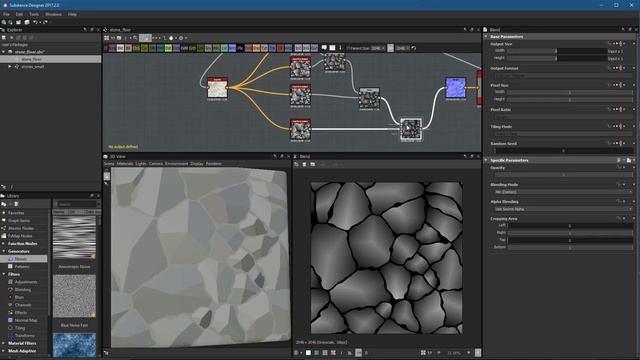Image resolution: width=640 pixels, height=360 pixels.
Task: Collapse the Filters category
Action: click(x=4, y=274)
